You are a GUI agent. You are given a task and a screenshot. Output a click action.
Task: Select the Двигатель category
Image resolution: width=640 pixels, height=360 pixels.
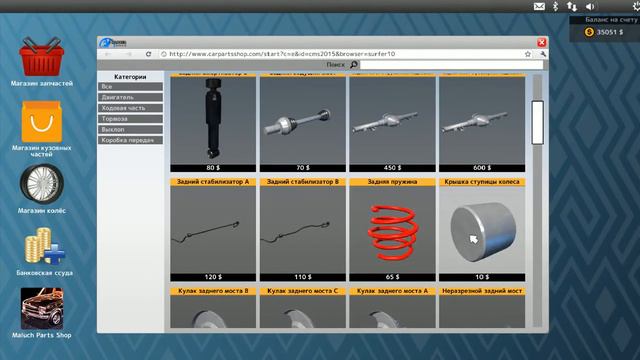click(x=130, y=97)
